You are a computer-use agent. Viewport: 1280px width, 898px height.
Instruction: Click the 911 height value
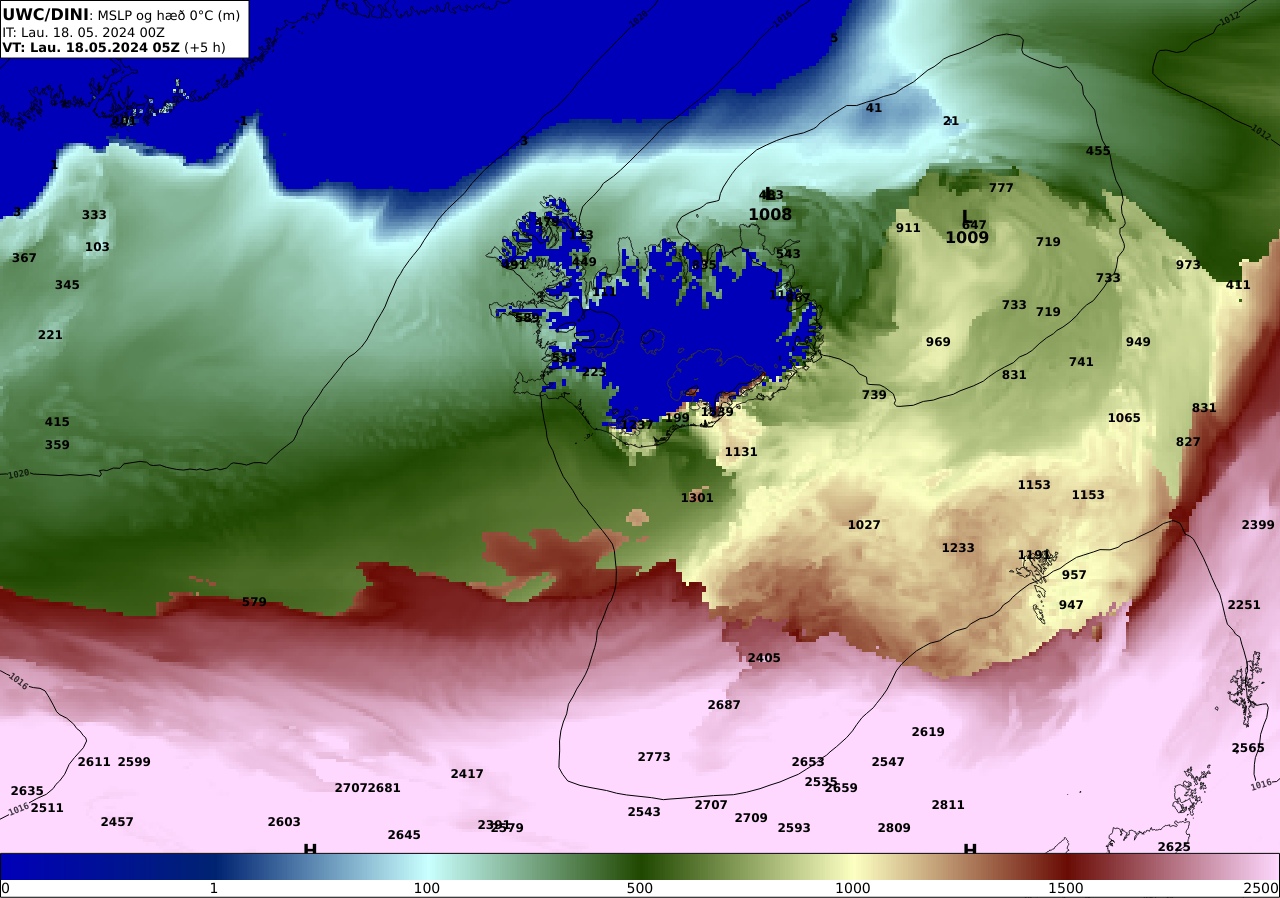908,228
